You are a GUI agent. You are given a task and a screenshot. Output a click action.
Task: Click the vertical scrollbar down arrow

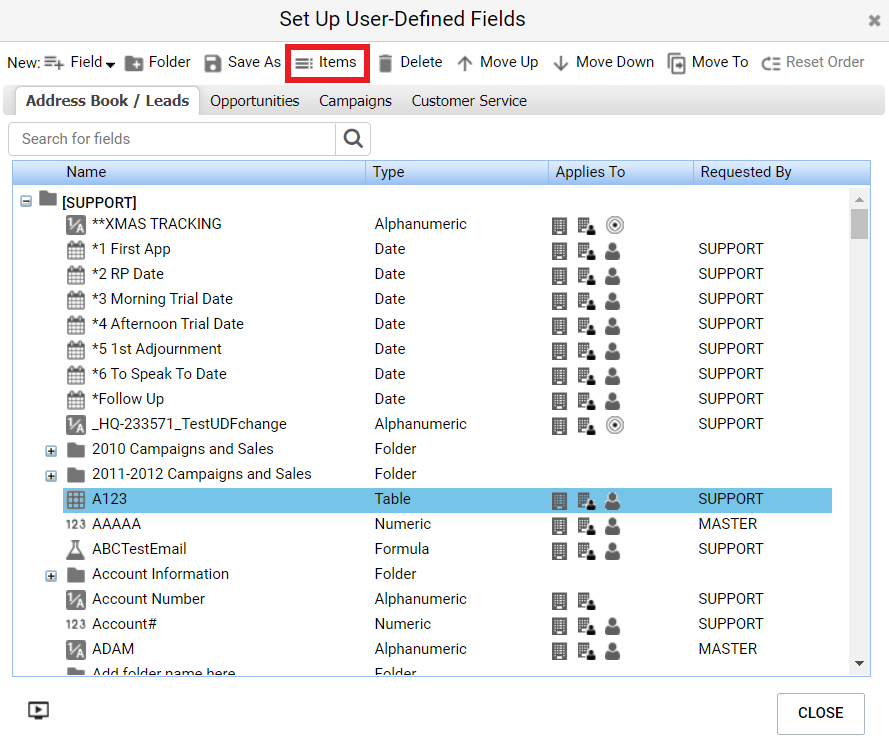(x=859, y=664)
